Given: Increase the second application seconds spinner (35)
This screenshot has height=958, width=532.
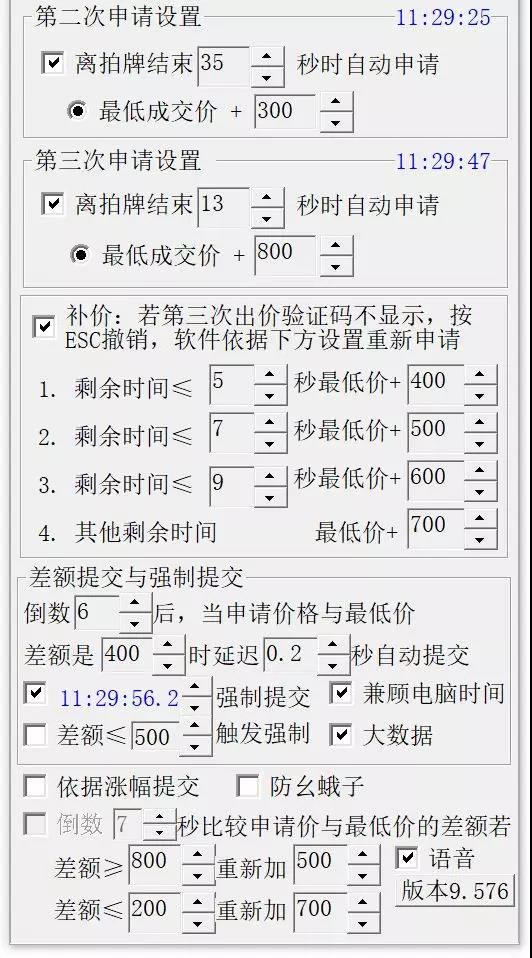Looking at the screenshot, I should coord(267,56).
